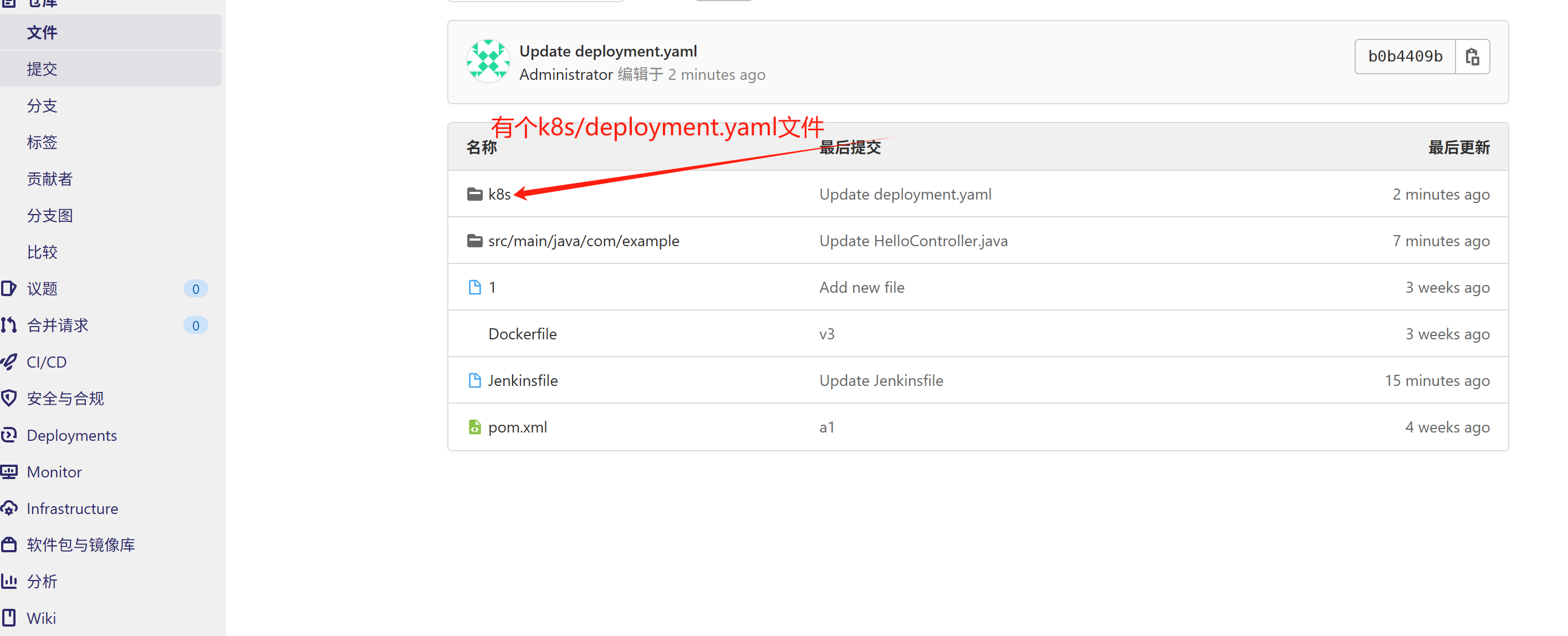The height and width of the screenshot is (636, 1568).
Task: Click the CI/CD rocket icon
Action: [x=9, y=362]
